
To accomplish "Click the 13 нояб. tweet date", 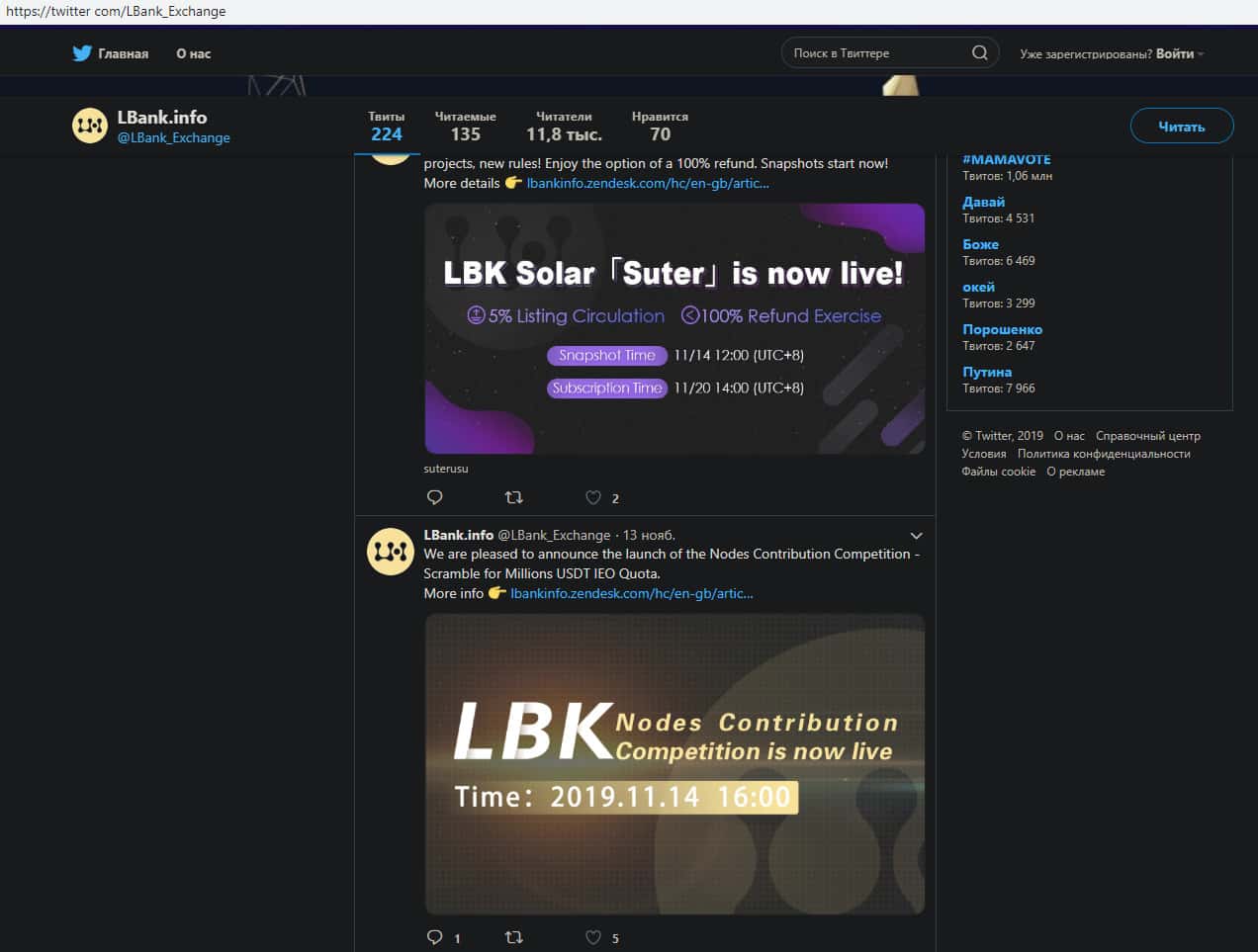I will click(649, 535).
